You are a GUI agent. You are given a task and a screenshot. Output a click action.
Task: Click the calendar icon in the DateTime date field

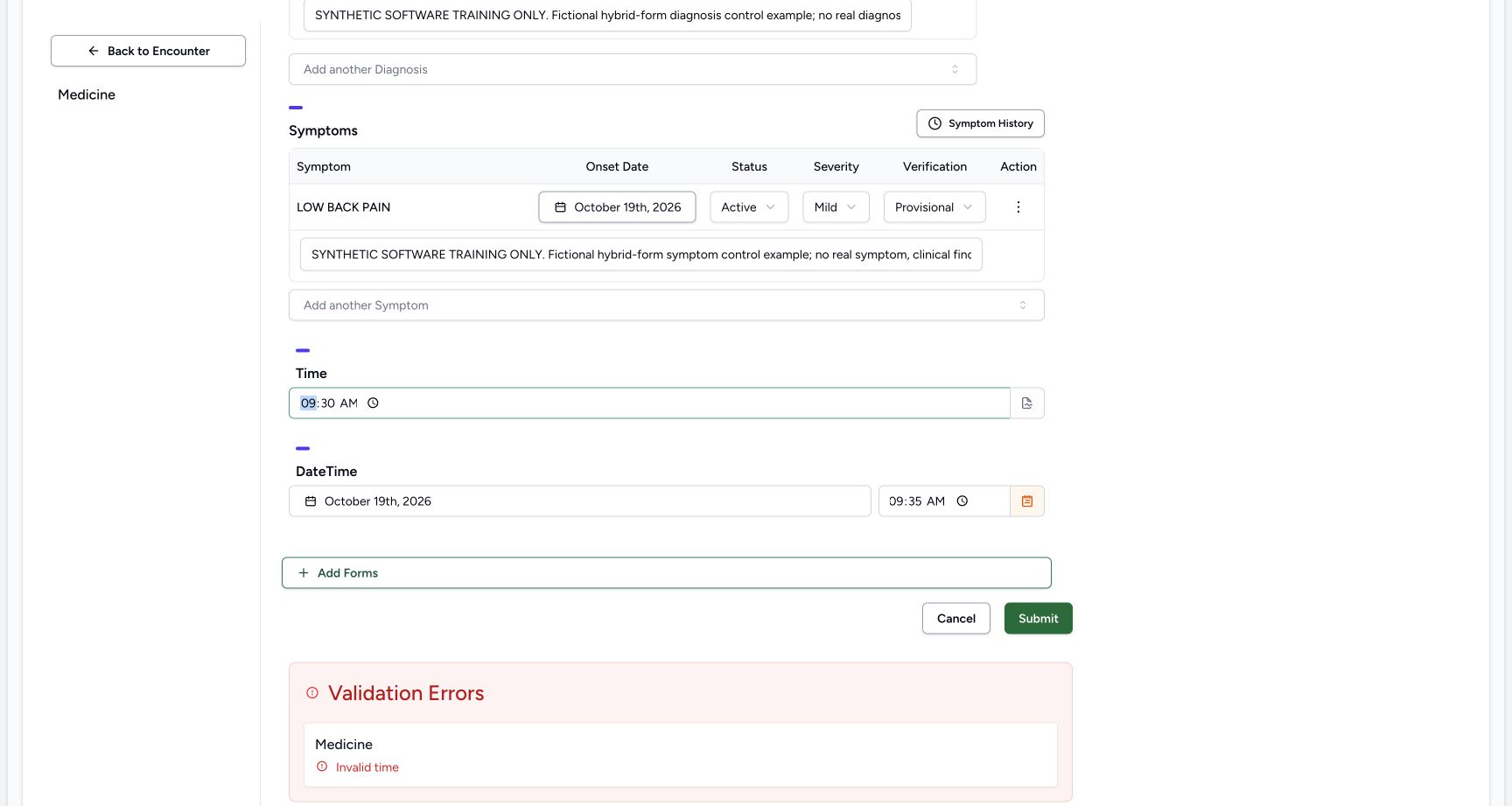click(x=311, y=501)
